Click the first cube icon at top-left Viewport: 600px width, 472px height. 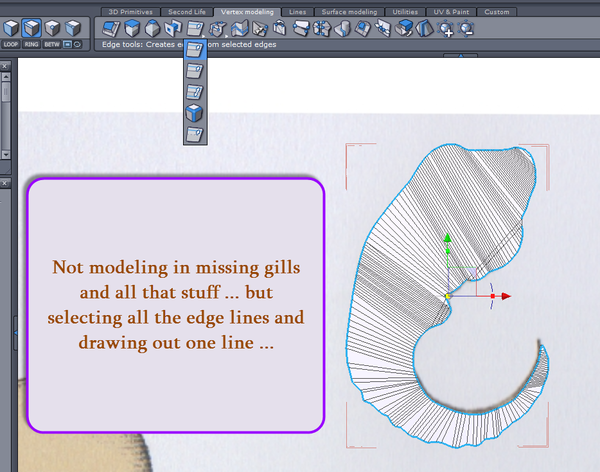tap(11, 27)
